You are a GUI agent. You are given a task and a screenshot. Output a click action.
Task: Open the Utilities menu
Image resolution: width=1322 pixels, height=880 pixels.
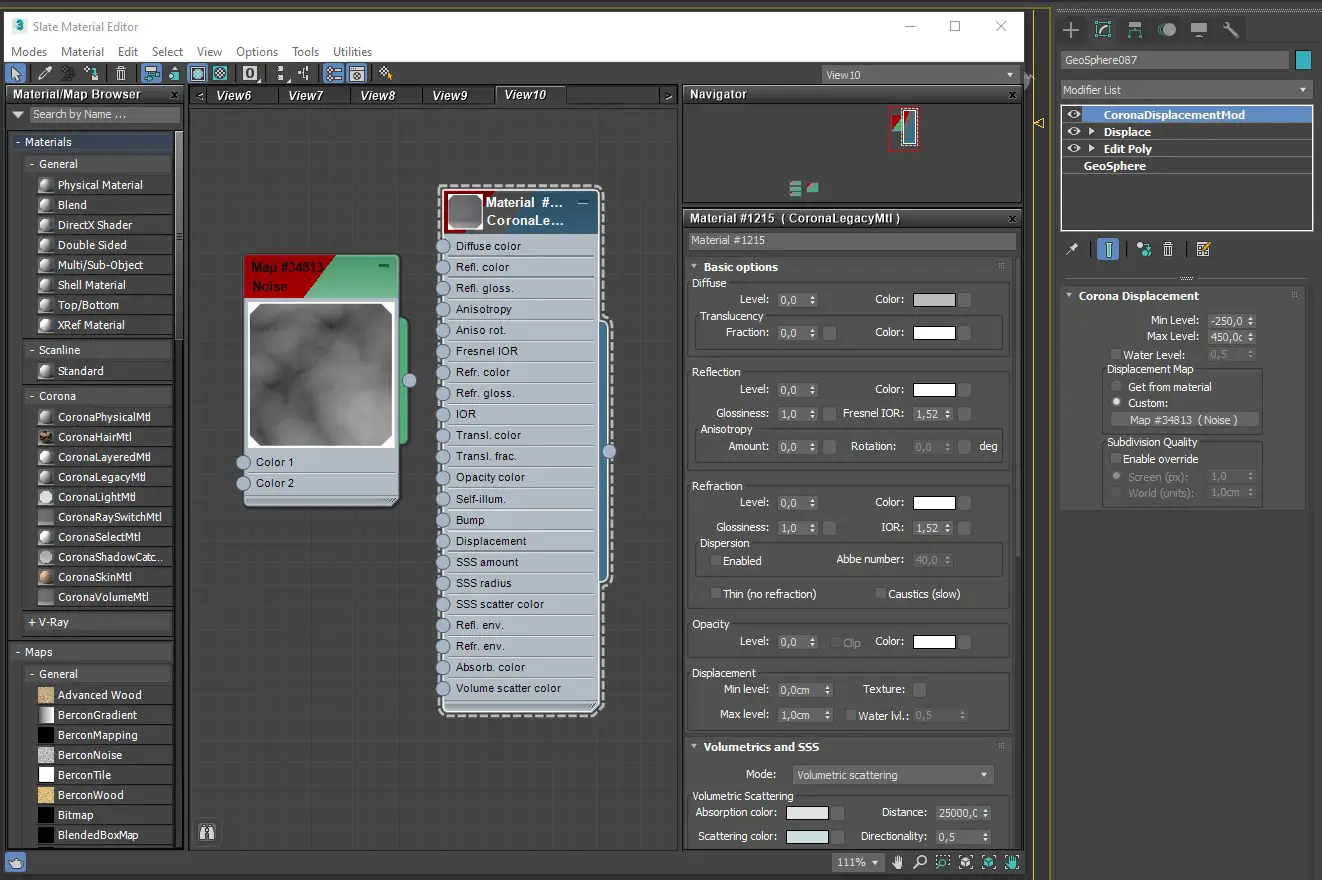352,52
